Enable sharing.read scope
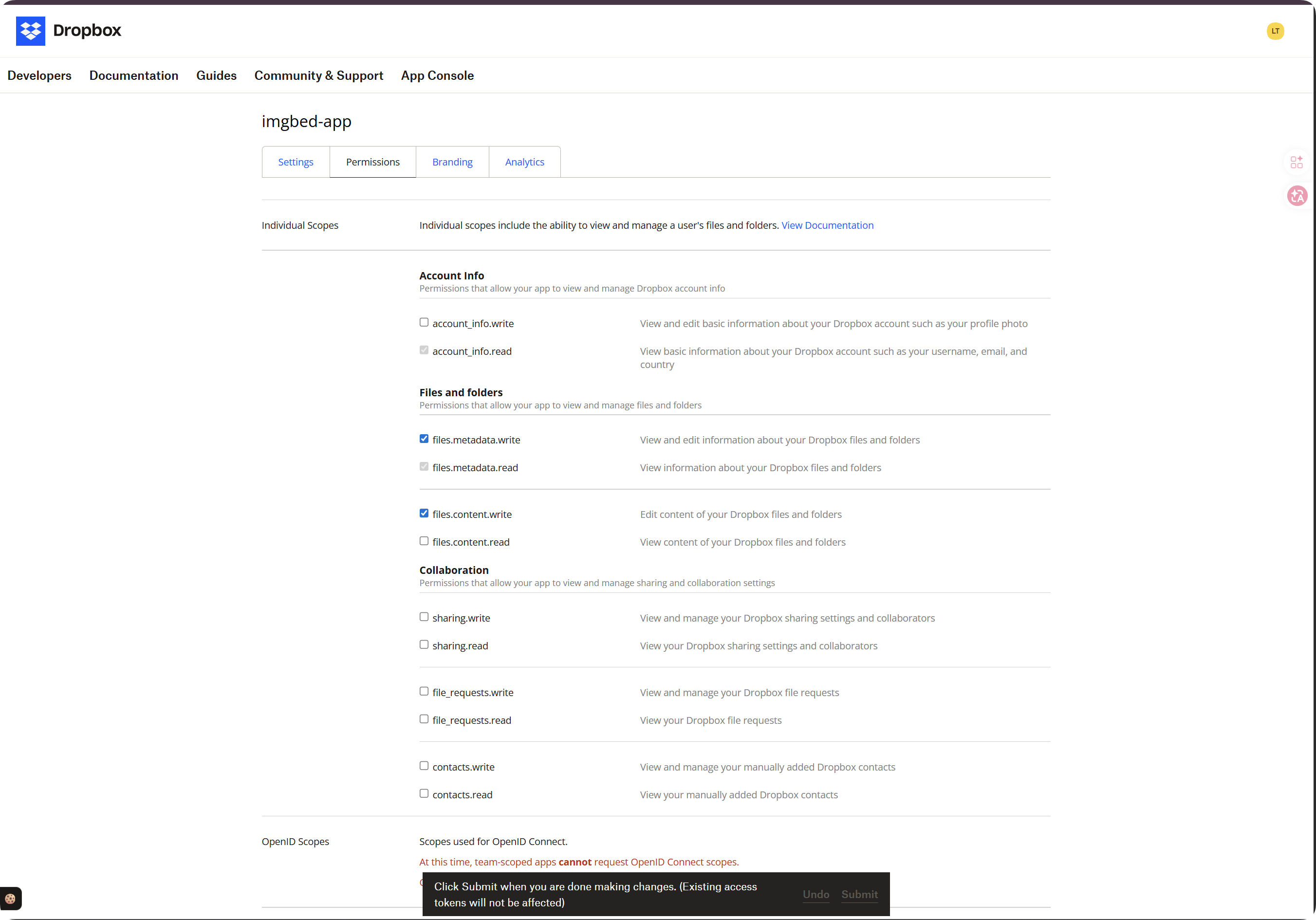1316x920 pixels. pos(424,645)
